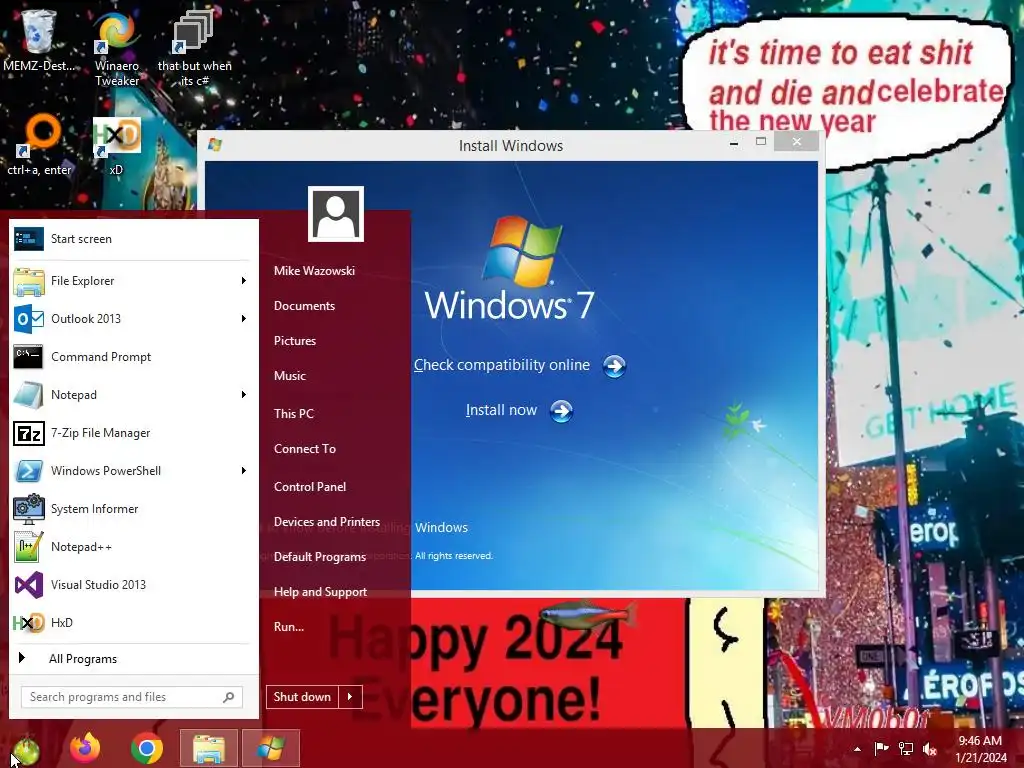
Task: Click Check compatibility online arrow icon
Action: point(615,366)
